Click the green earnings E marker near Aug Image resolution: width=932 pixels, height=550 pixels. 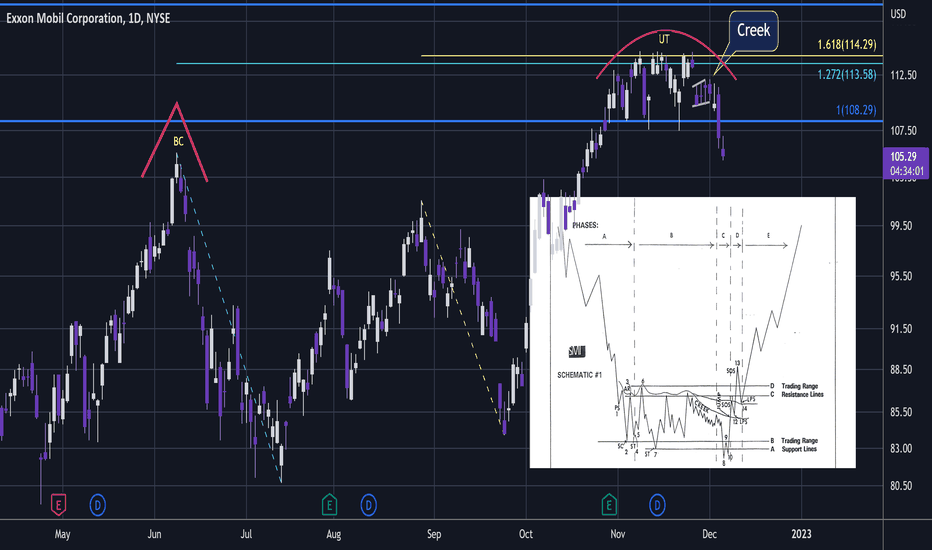coord(329,505)
